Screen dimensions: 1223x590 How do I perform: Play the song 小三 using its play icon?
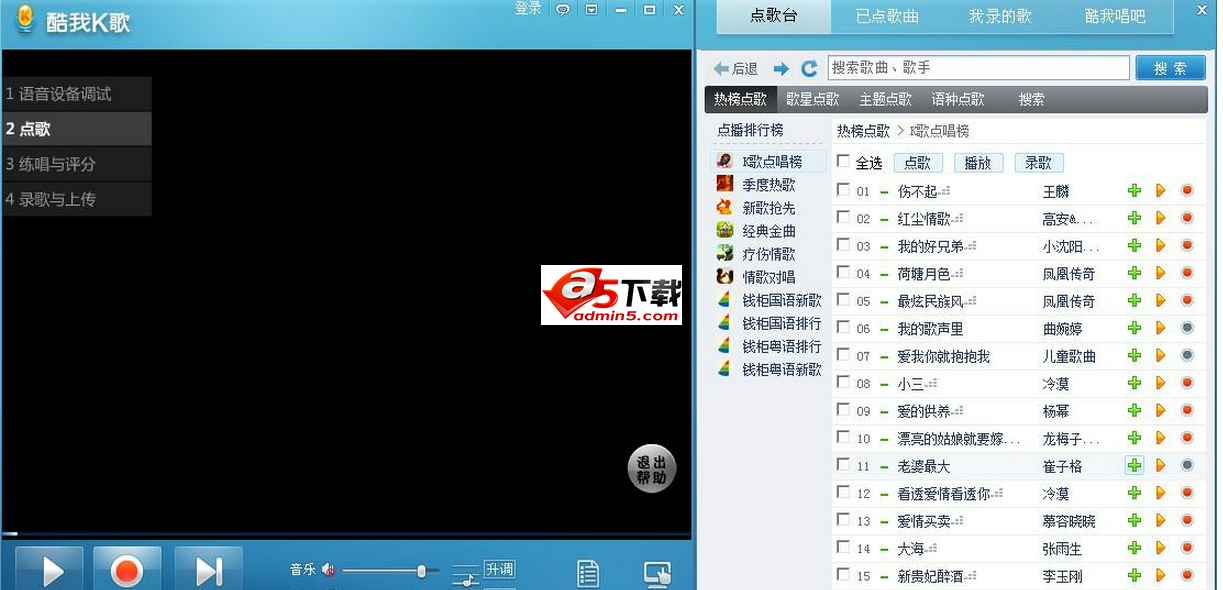point(1160,383)
